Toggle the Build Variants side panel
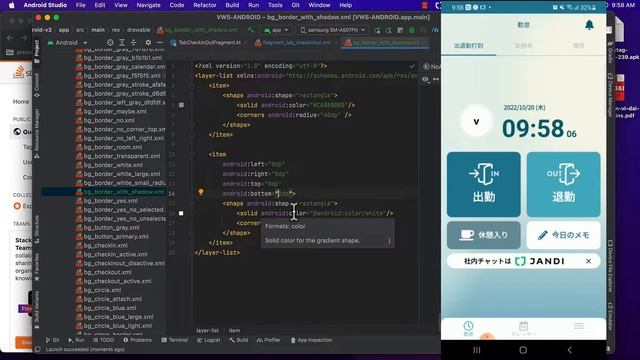The width and height of the screenshot is (640, 360). (x=37, y=309)
